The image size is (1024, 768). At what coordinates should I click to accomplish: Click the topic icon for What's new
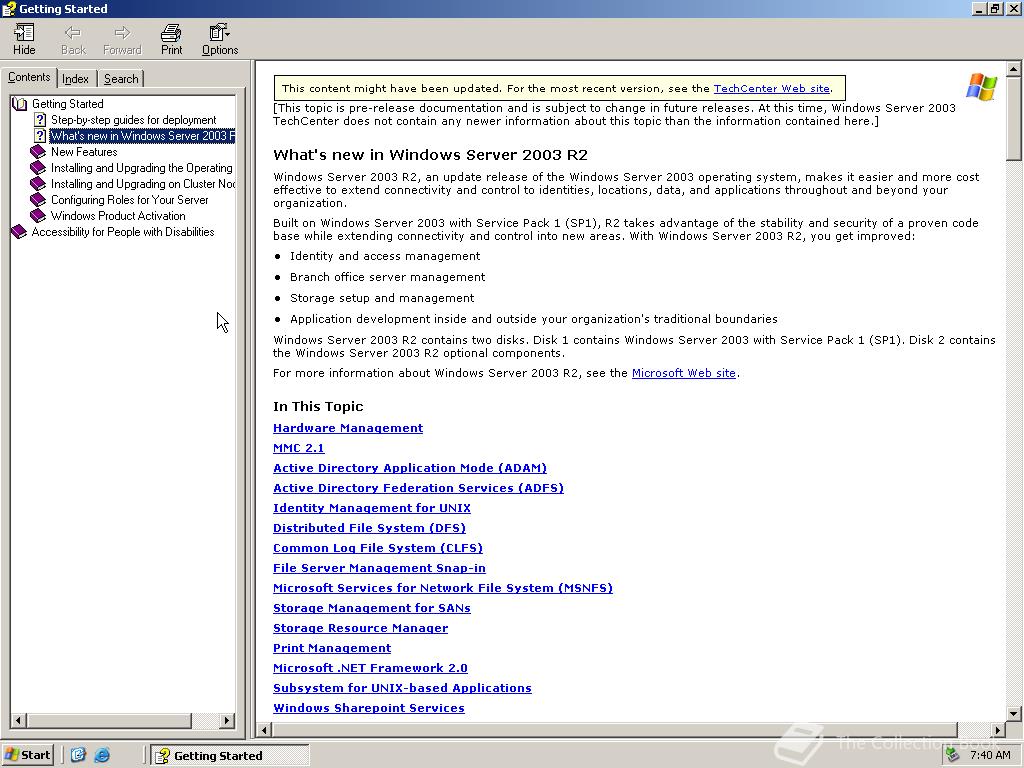click(x=40, y=136)
